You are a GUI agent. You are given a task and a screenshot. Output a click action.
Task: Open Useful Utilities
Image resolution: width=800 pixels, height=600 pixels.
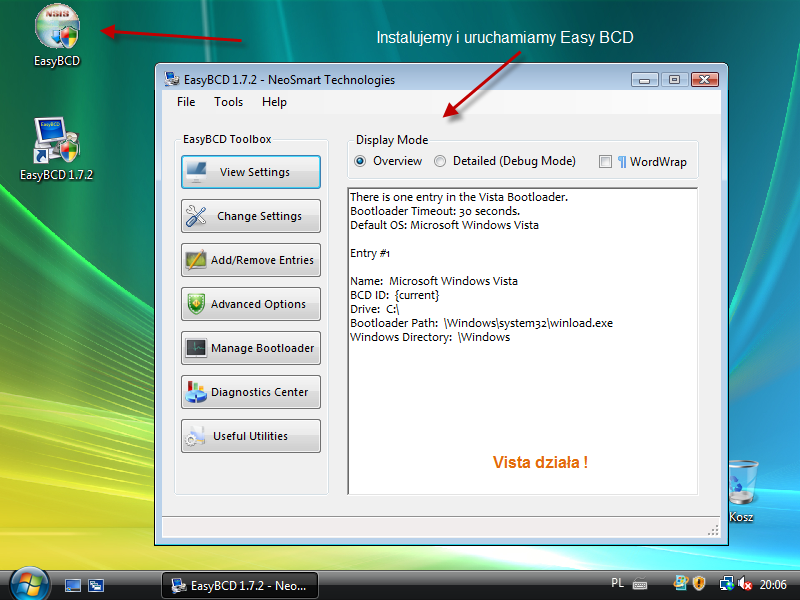pos(251,436)
